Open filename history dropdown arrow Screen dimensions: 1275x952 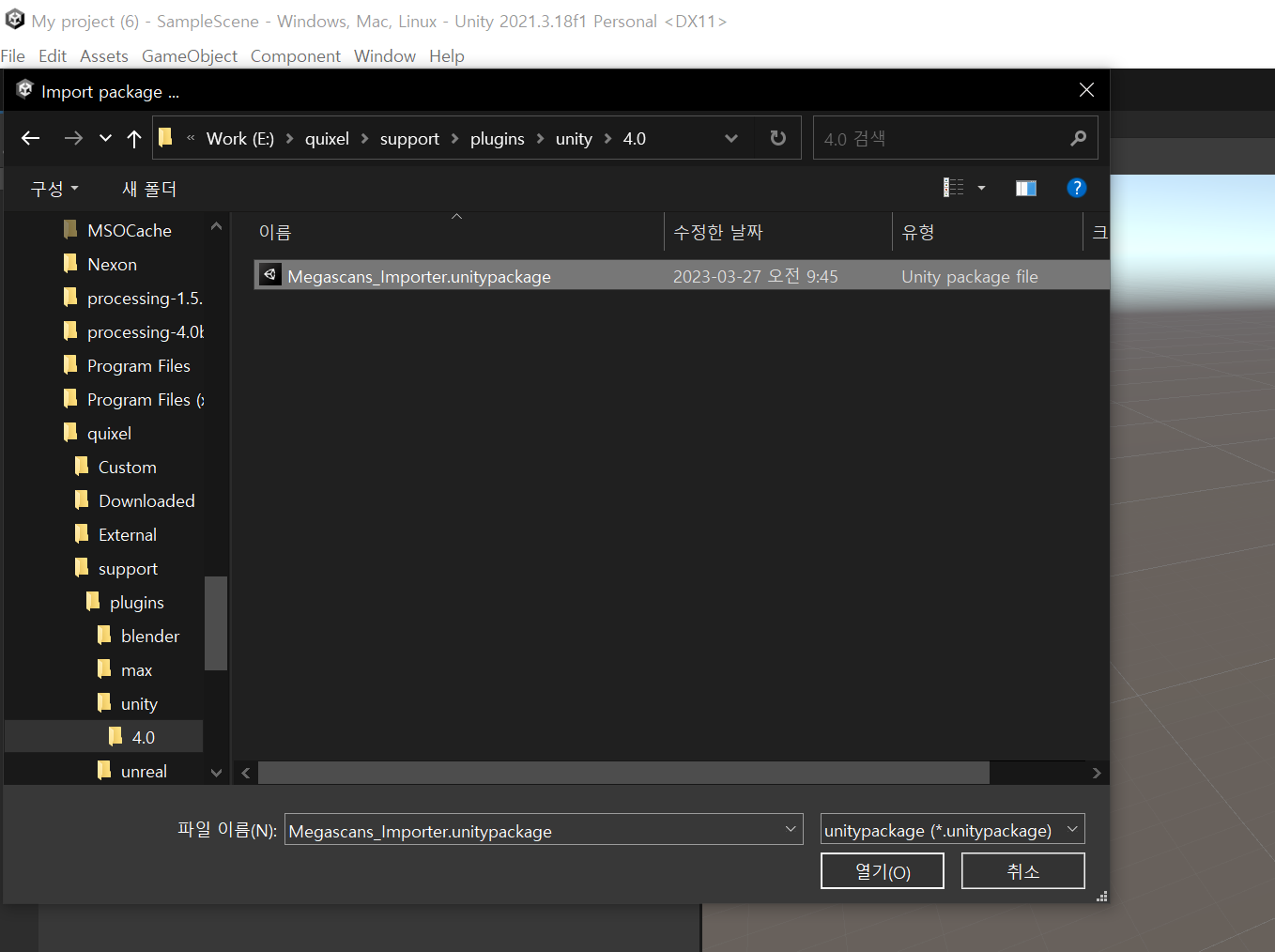point(791,829)
